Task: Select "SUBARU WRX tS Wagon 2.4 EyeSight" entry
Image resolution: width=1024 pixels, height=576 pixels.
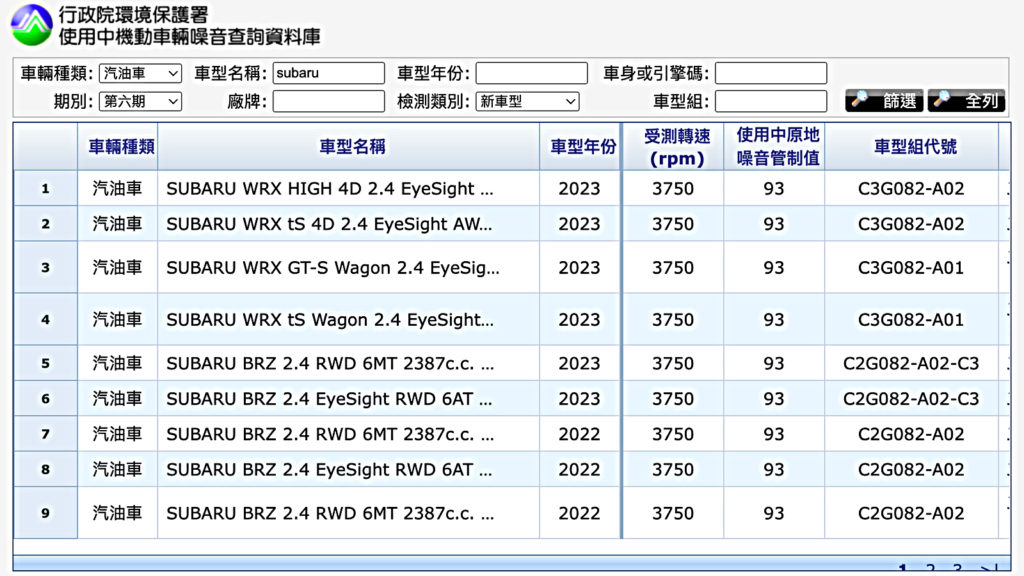Action: 330,320
